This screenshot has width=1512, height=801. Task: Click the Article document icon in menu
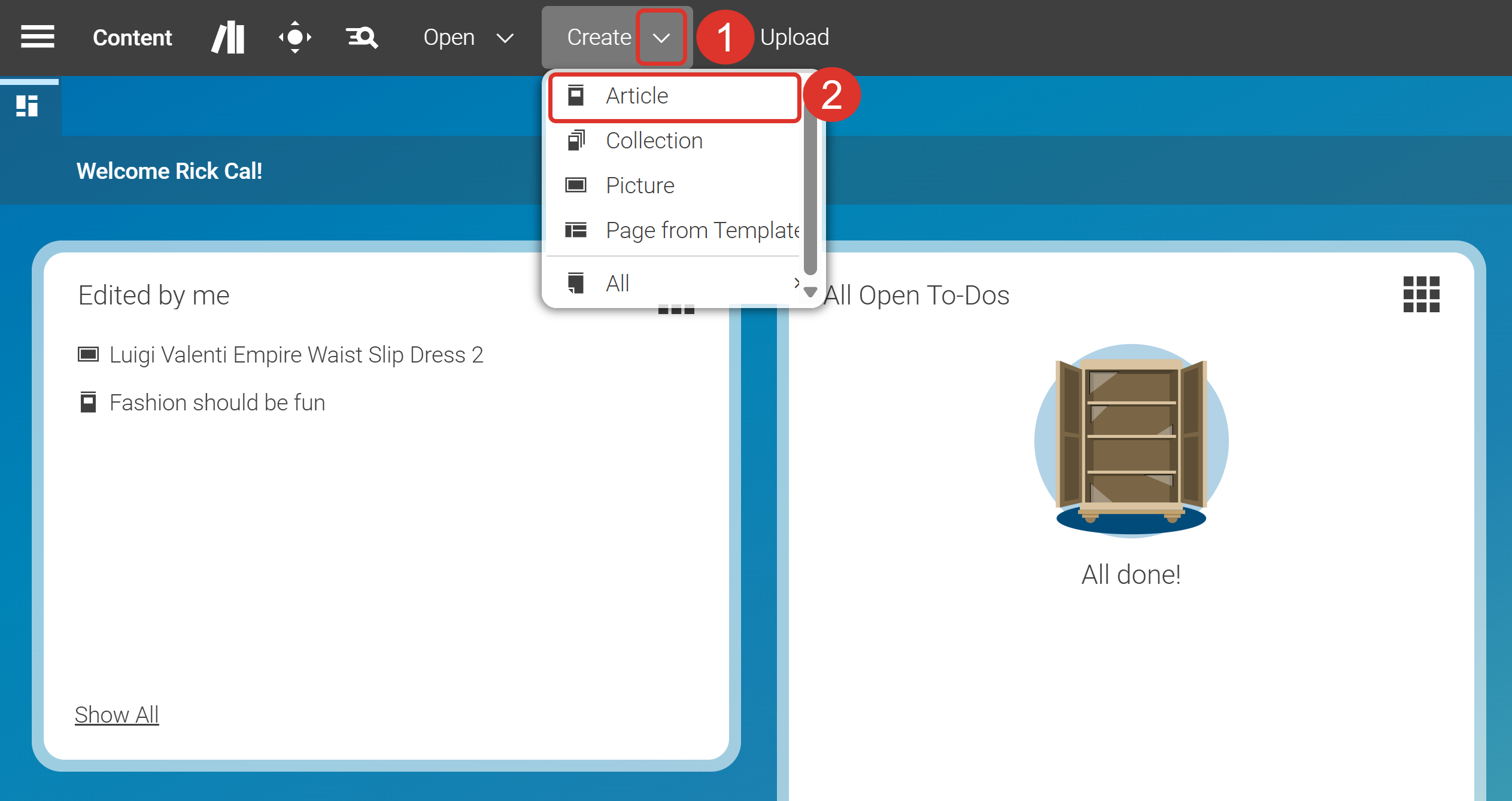coord(576,96)
